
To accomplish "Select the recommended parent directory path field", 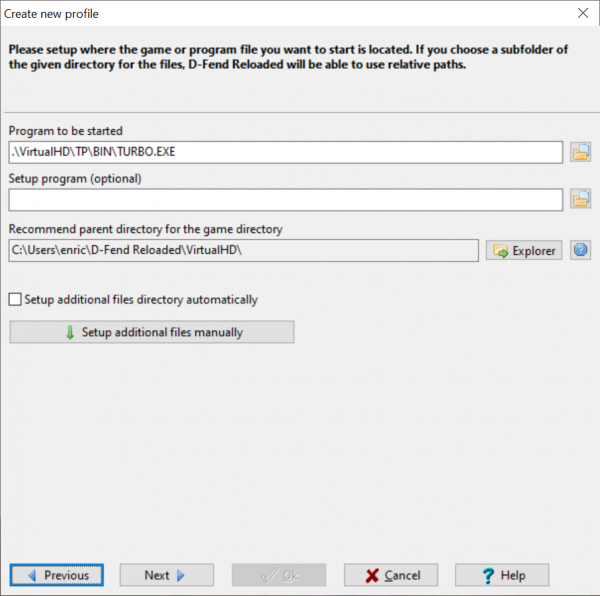I will click(x=243, y=250).
